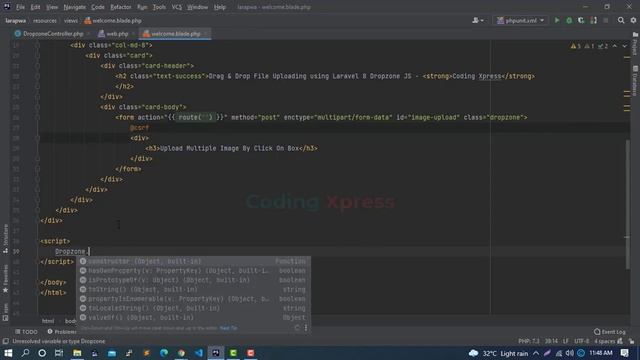640x360 pixels.
Task: Open the phpunit.xml run configuration dropdown
Action: (x=520, y=20)
